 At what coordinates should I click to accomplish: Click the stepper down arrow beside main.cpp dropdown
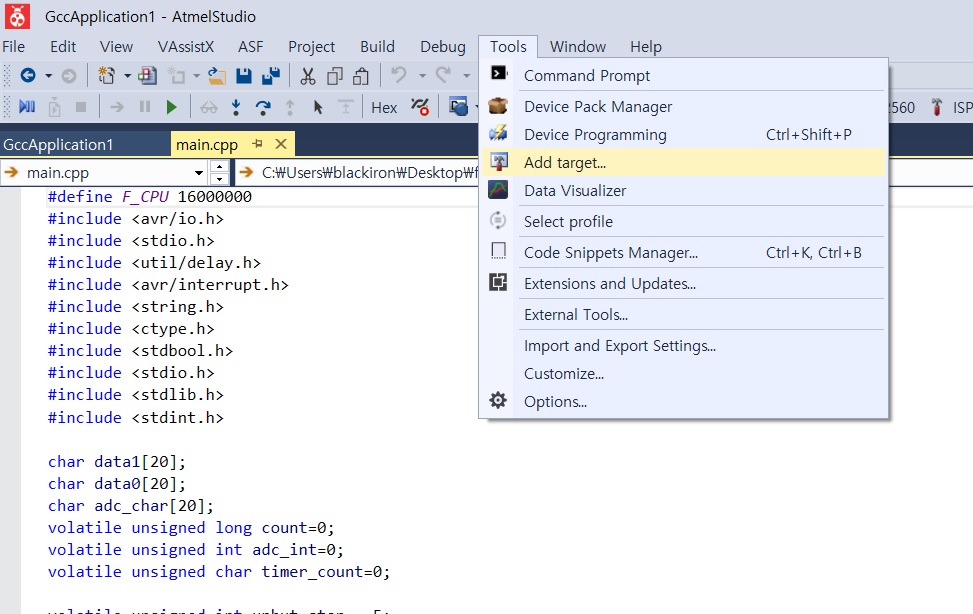pos(219,179)
